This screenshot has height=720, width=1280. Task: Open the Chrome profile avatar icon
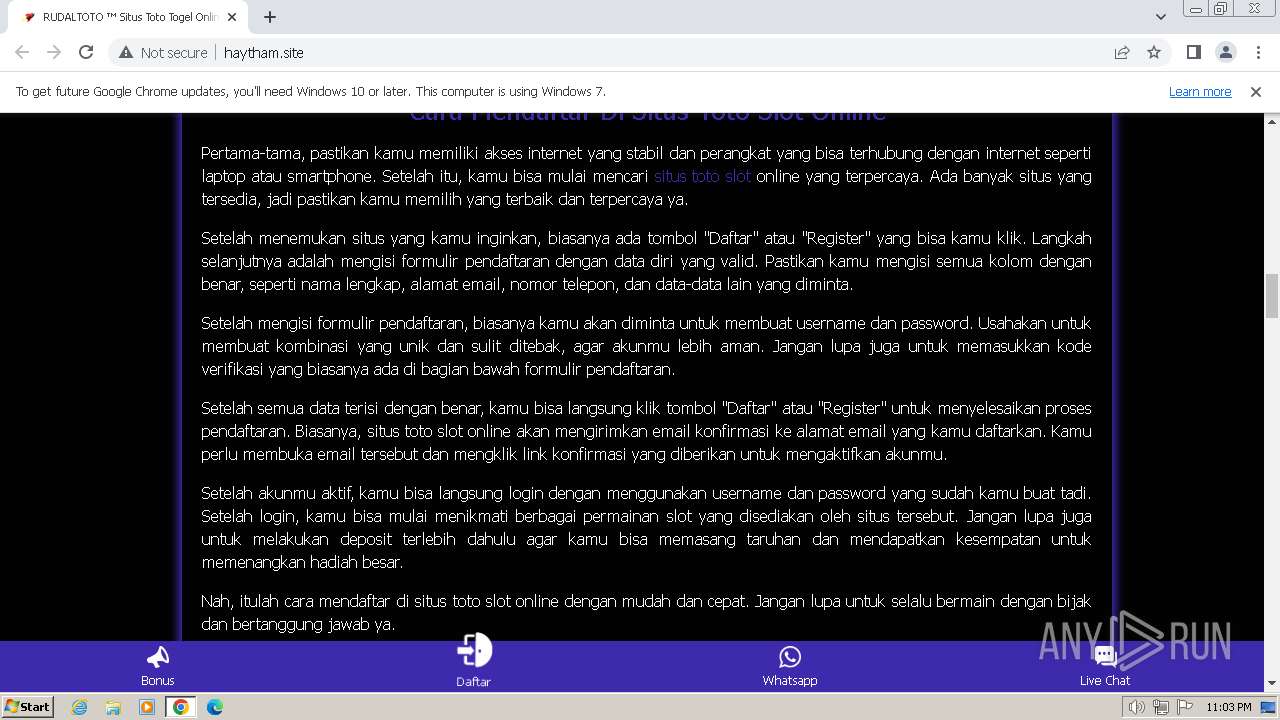tap(1225, 52)
